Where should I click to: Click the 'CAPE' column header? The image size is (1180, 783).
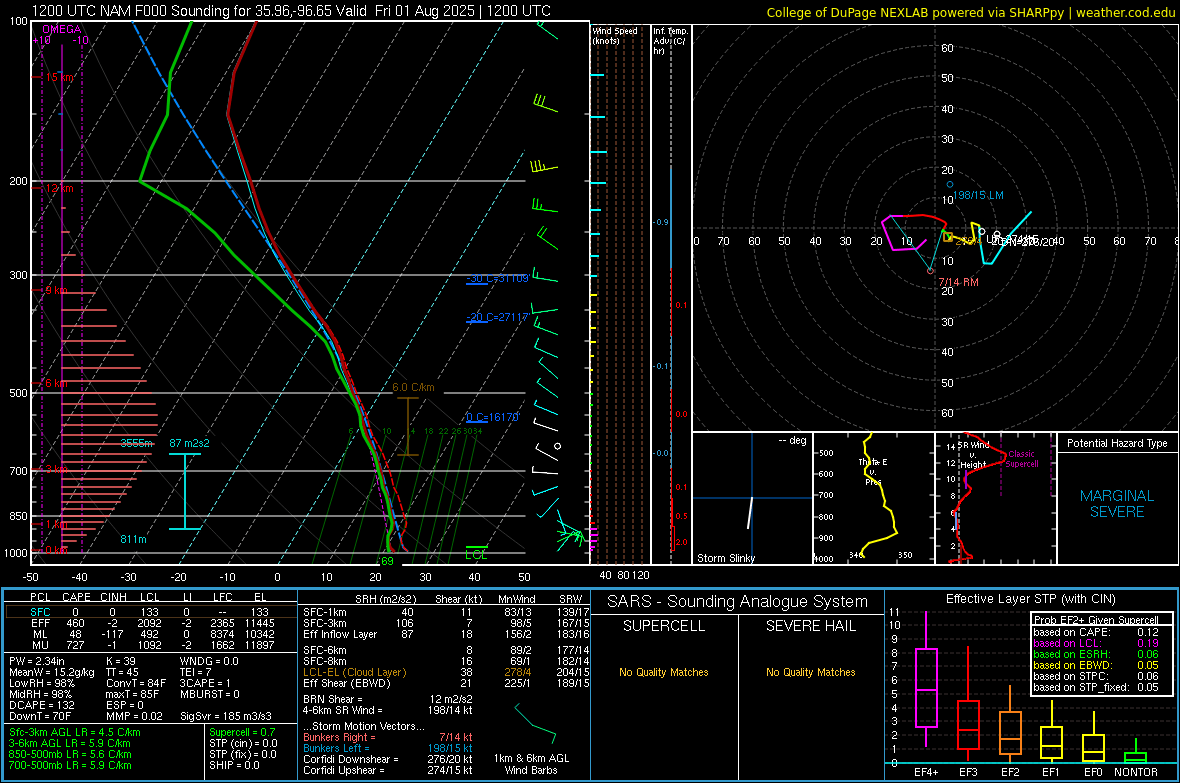[76, 597]
